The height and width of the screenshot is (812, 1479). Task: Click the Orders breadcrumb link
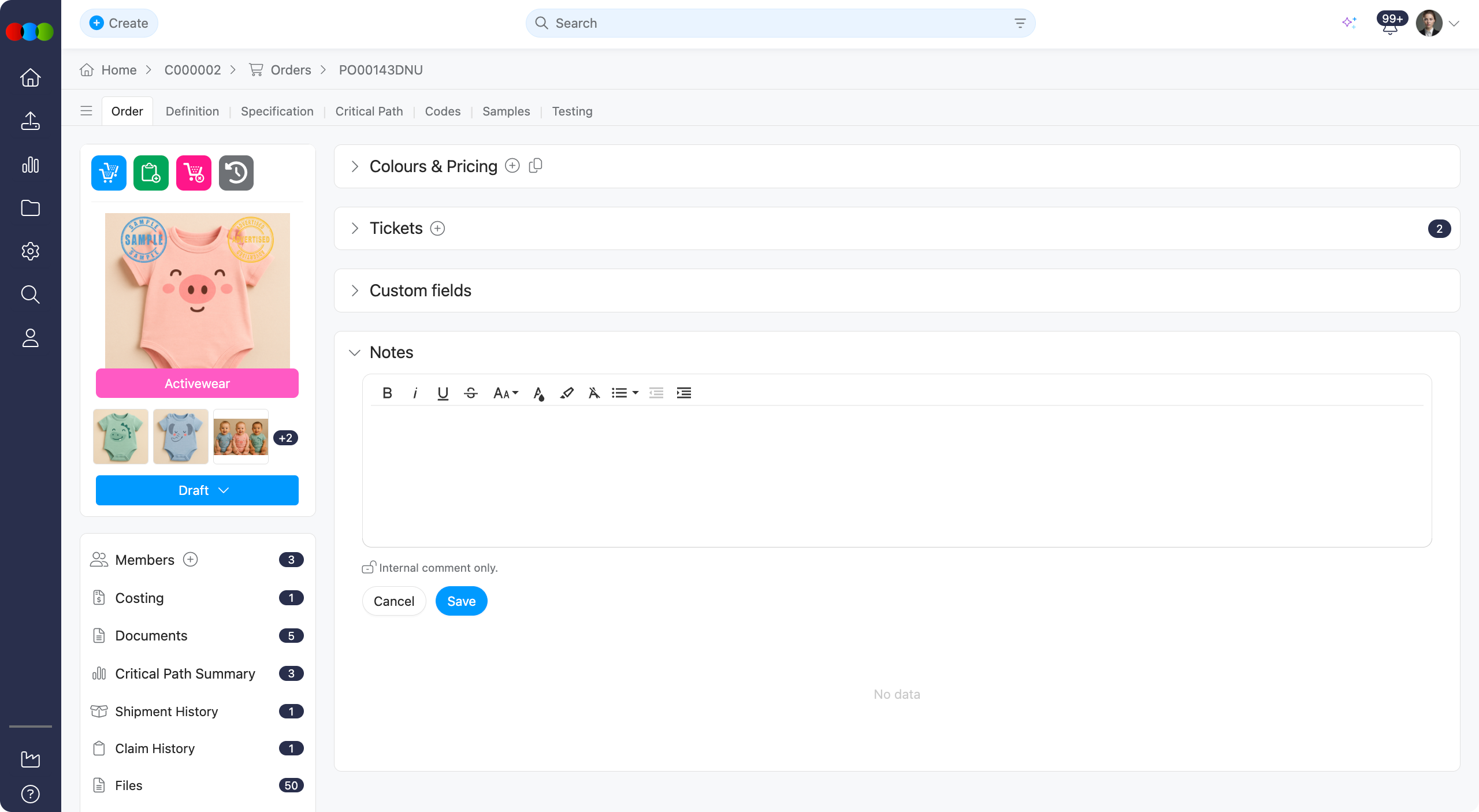pos(290,70)
